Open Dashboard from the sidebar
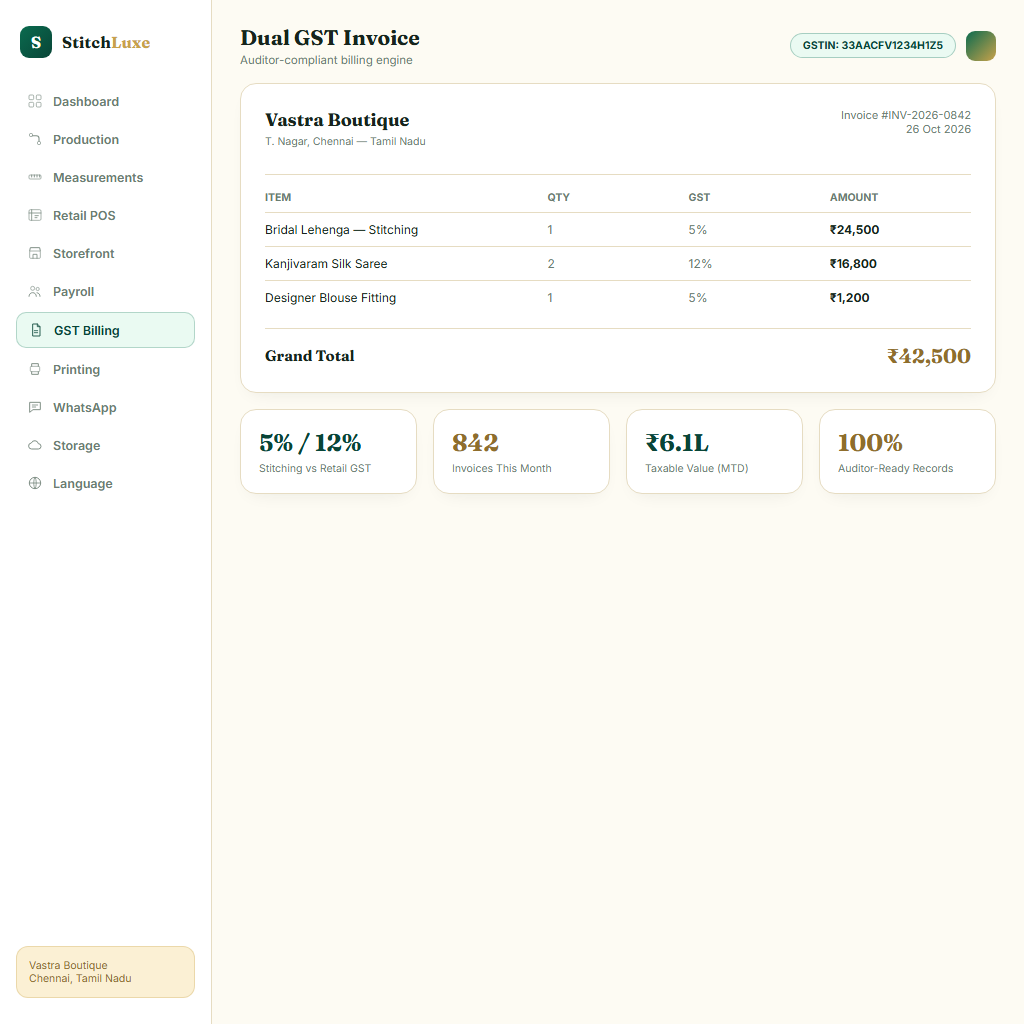This screenshot has height=1024, width=1024. coord(105,101)
